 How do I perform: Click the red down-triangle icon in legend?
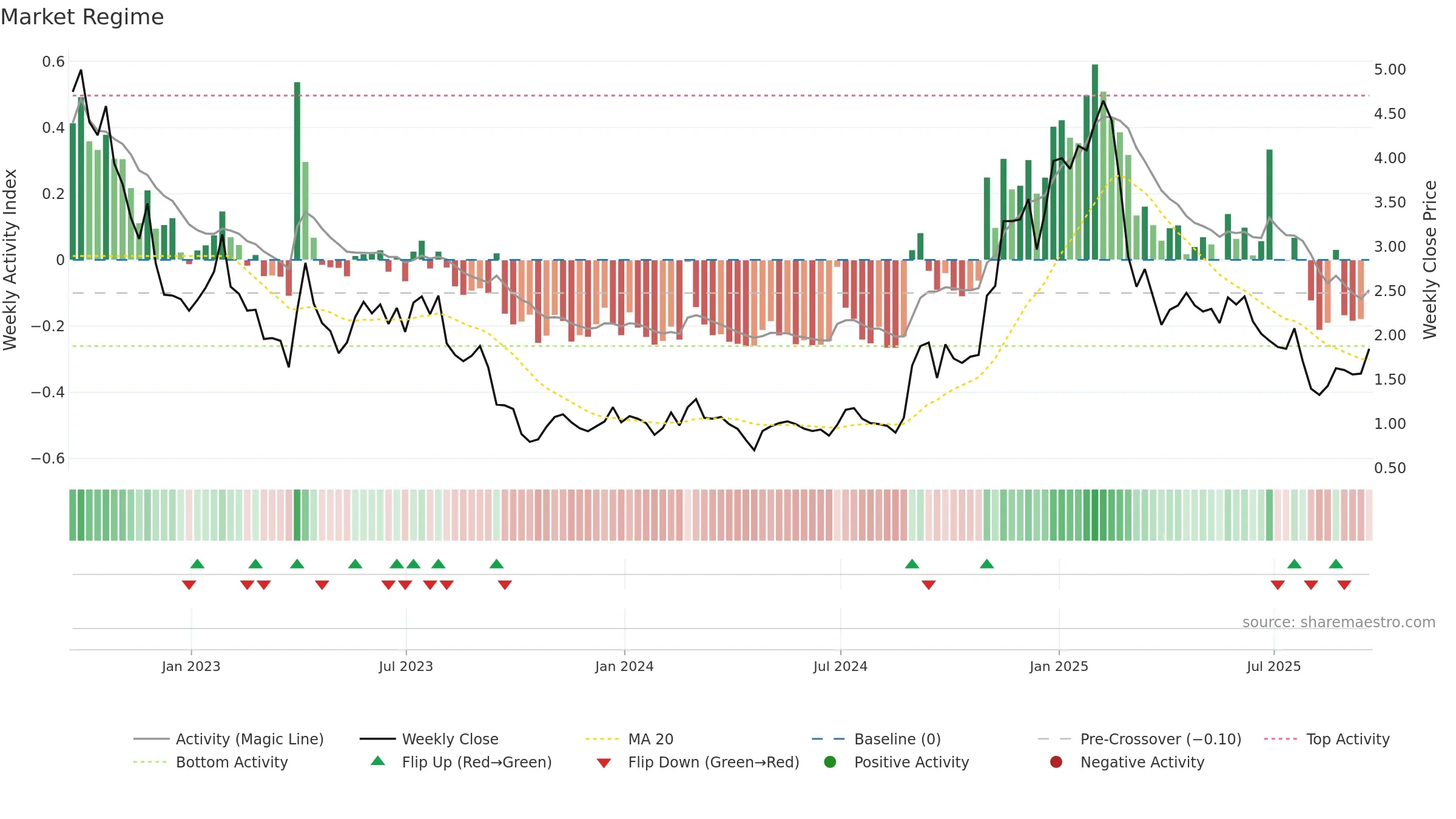pos(604,763)
